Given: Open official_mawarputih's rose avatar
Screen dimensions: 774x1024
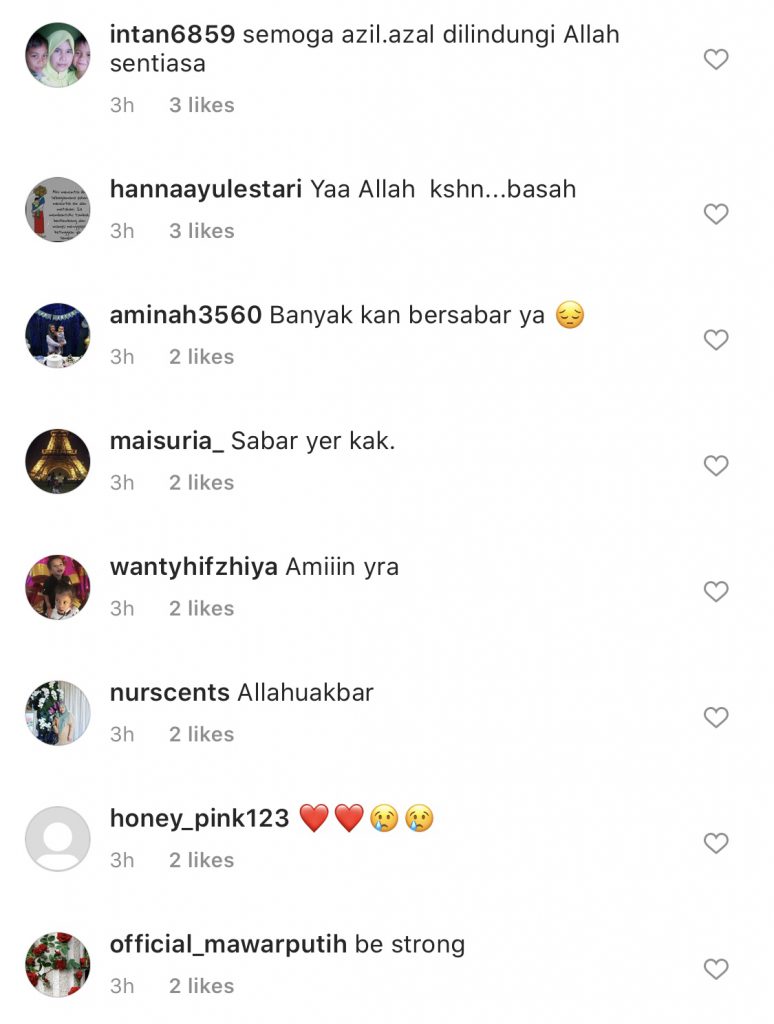Looking at the screenshot, I should pyautogui.click(x=57, y=965).
